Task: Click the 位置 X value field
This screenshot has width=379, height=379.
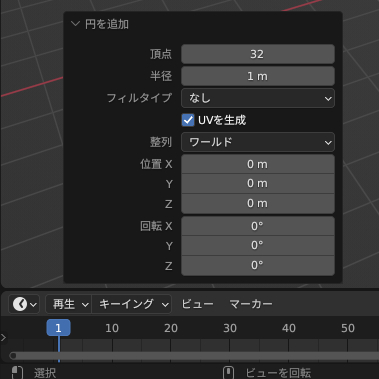Action: click(x=258, y=164)
